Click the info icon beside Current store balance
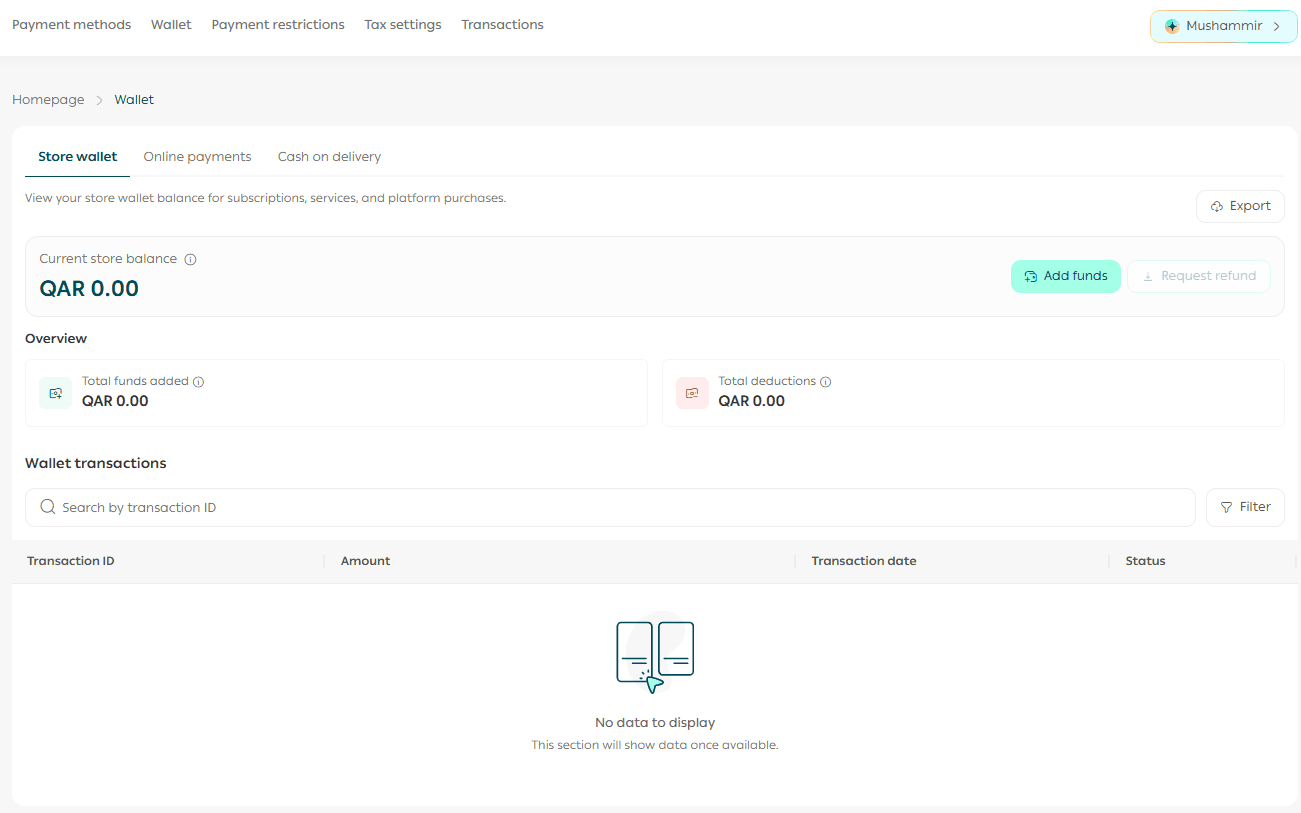 point(190,259)
